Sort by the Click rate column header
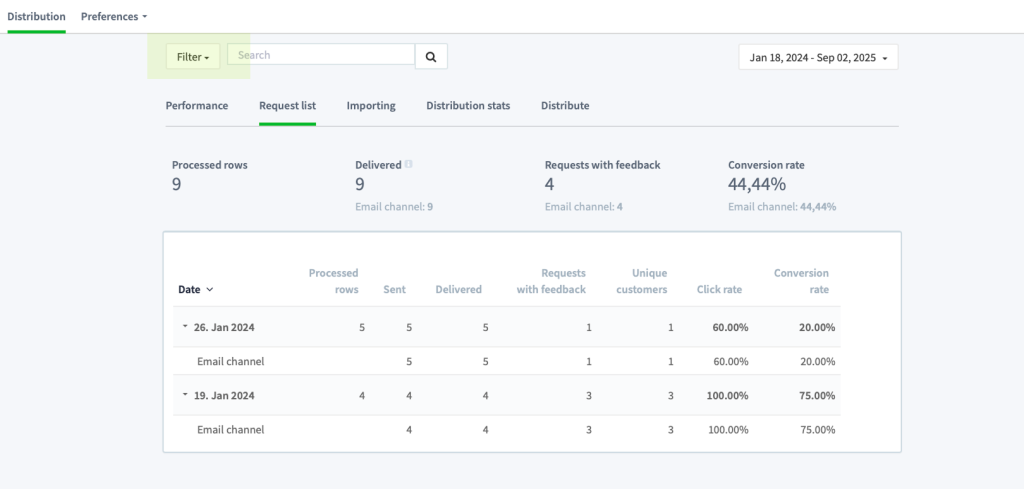Screen dimensions: 1024x489 [719, 290]
